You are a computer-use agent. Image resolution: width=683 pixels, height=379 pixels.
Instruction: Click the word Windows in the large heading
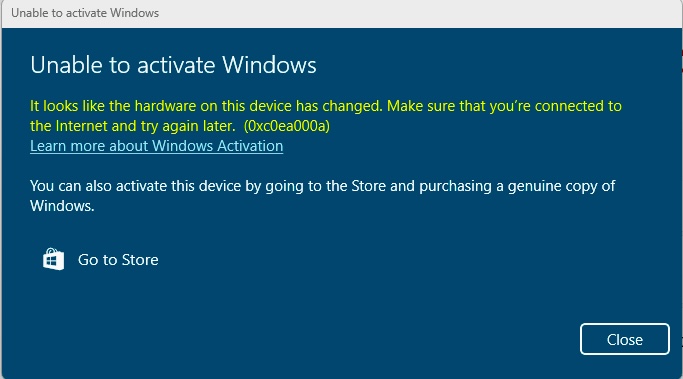pyautogui.click(x=269, y=65)
